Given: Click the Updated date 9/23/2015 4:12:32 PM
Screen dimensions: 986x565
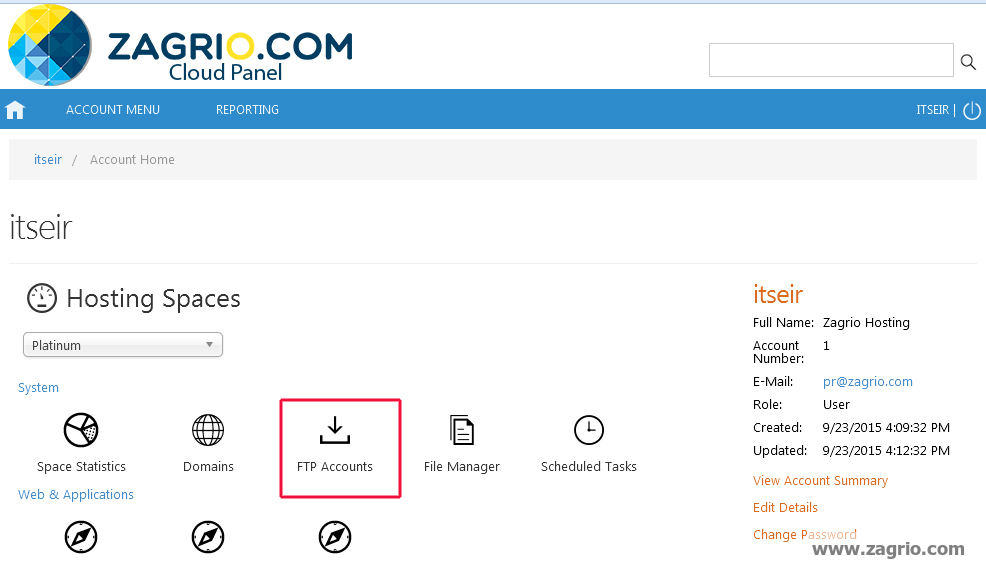Looking at the screenshot, I should (x=886, y=450).
